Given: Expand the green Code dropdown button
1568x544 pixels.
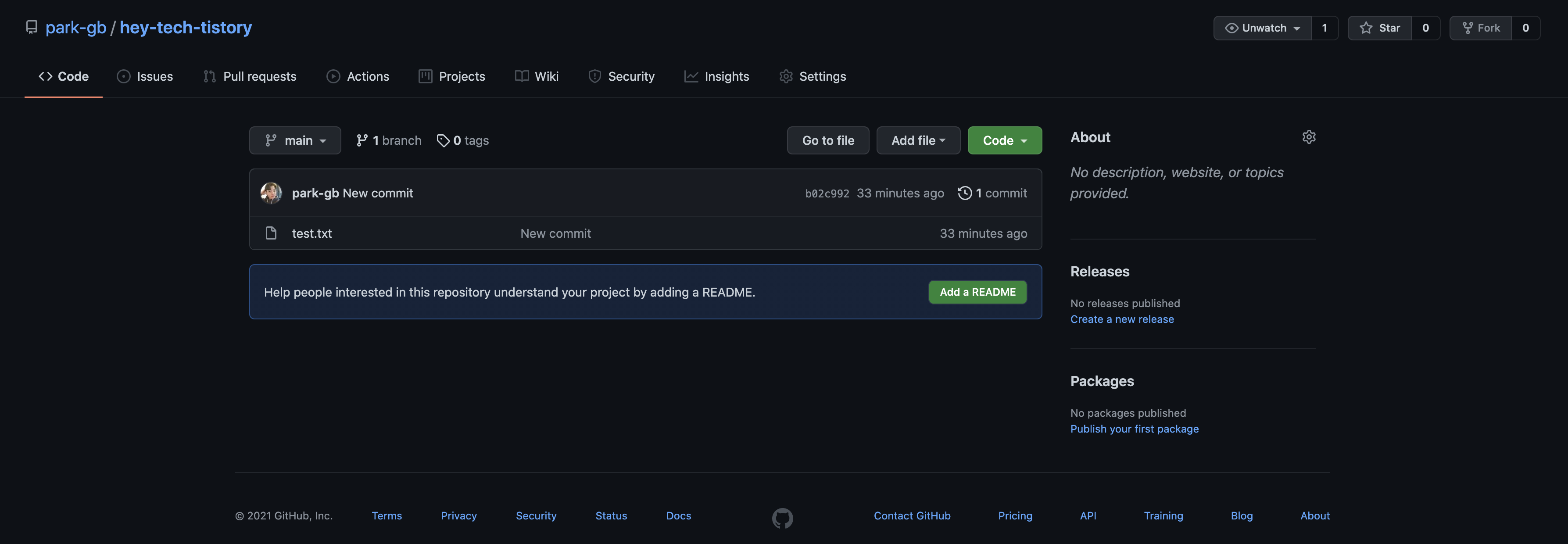Looking at the screenshot, I should point(1004,140).
